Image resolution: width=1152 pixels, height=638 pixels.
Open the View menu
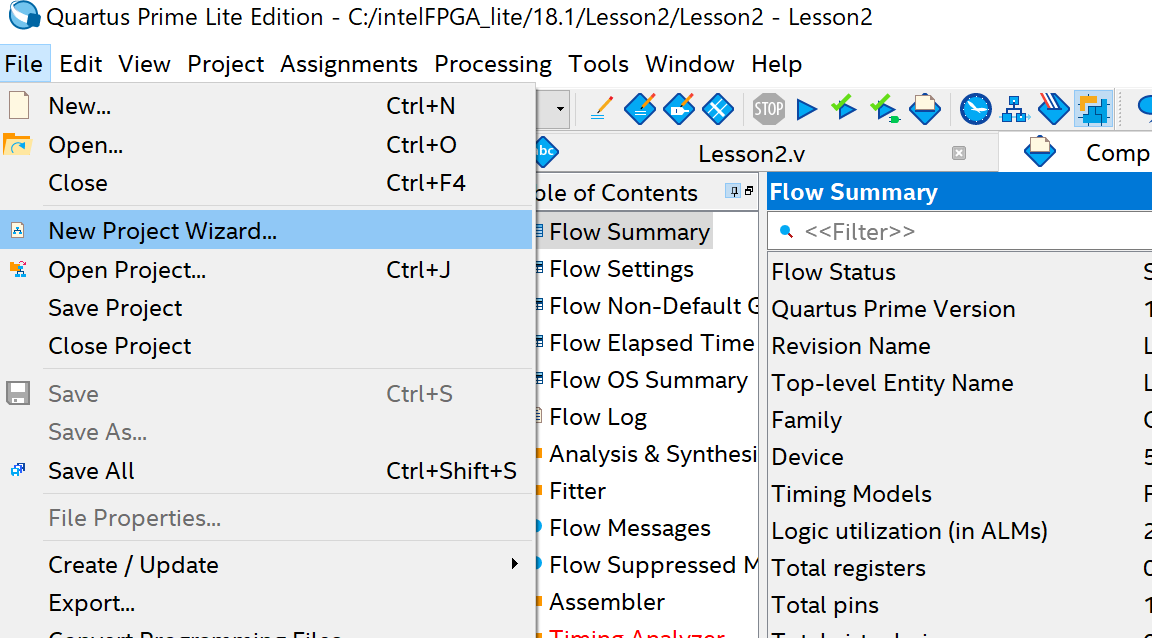point(144,64)
